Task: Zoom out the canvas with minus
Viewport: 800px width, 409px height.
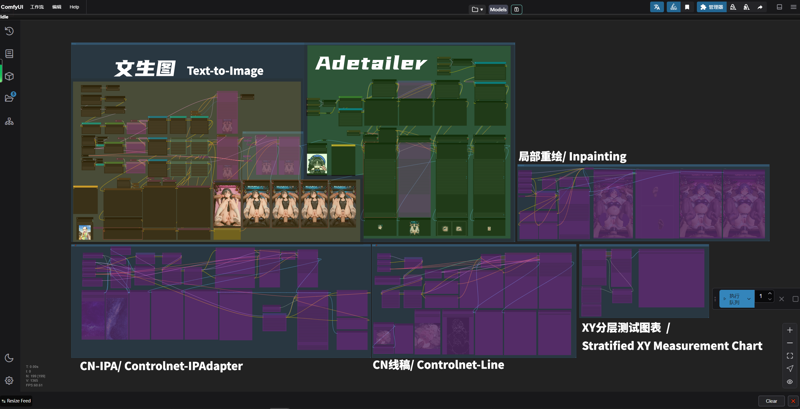Action: click(x=790, y=343)
